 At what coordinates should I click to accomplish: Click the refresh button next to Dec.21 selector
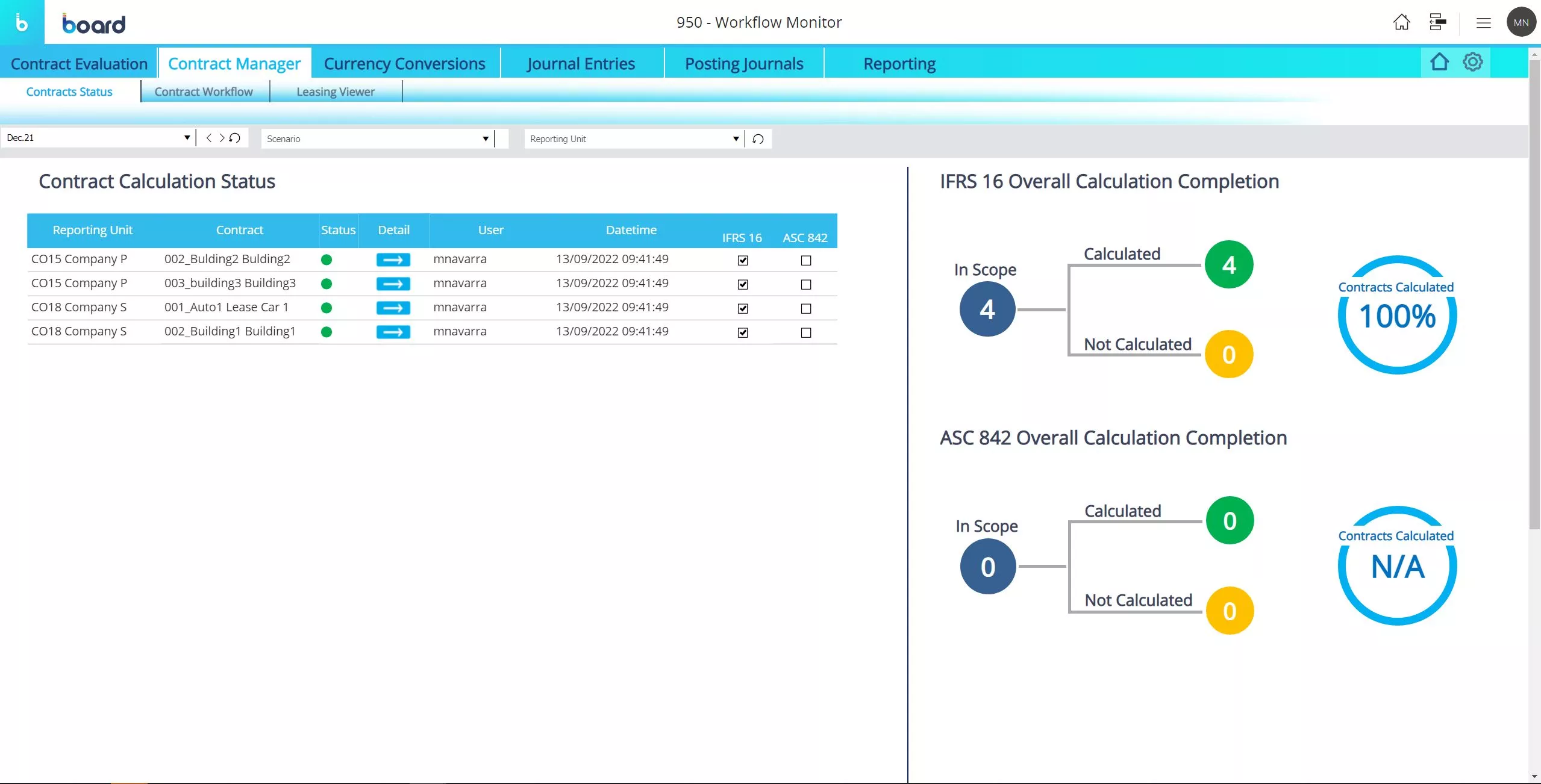[234, 138]
